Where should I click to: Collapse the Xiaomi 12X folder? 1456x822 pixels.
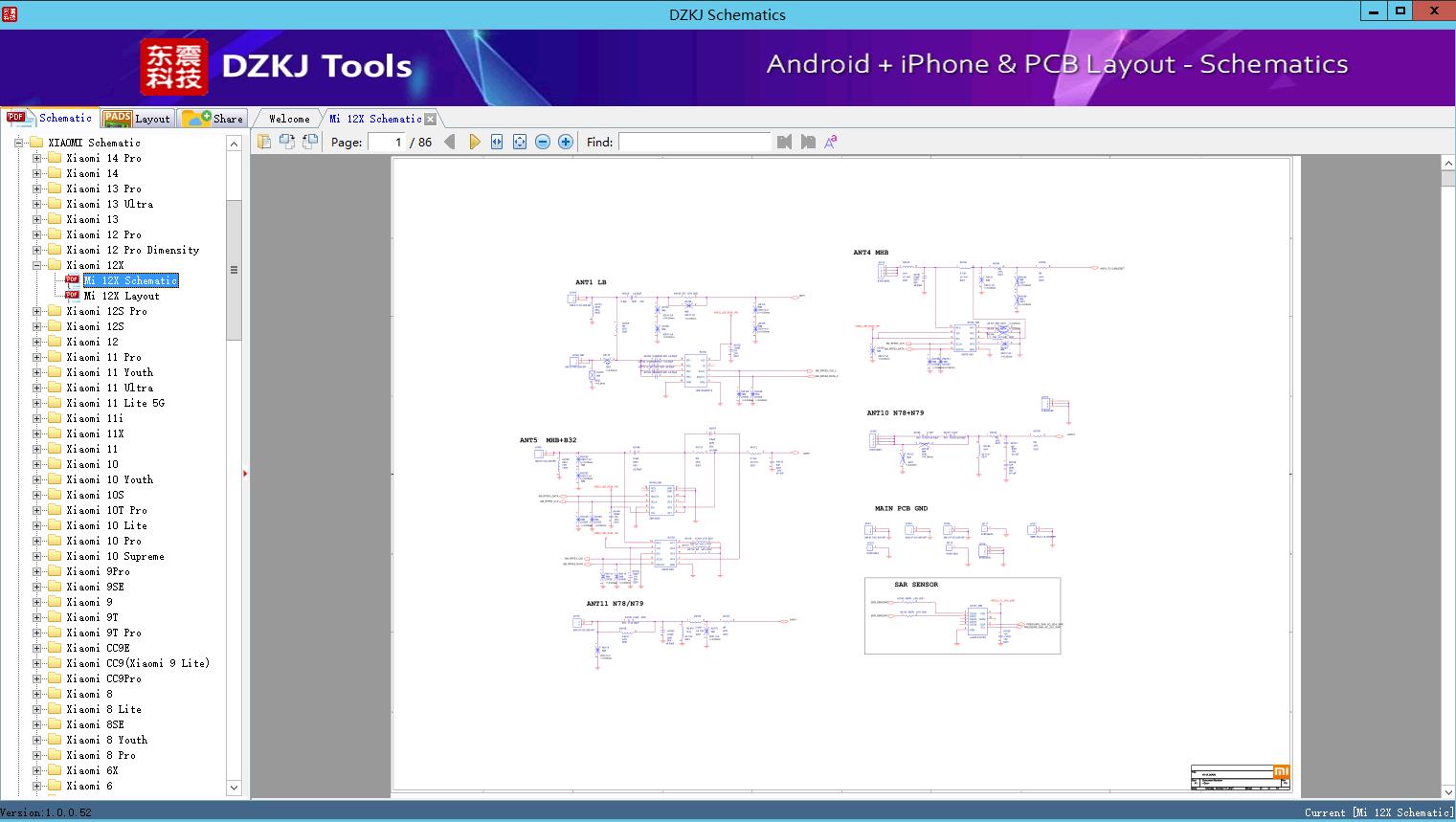[36, 265]
